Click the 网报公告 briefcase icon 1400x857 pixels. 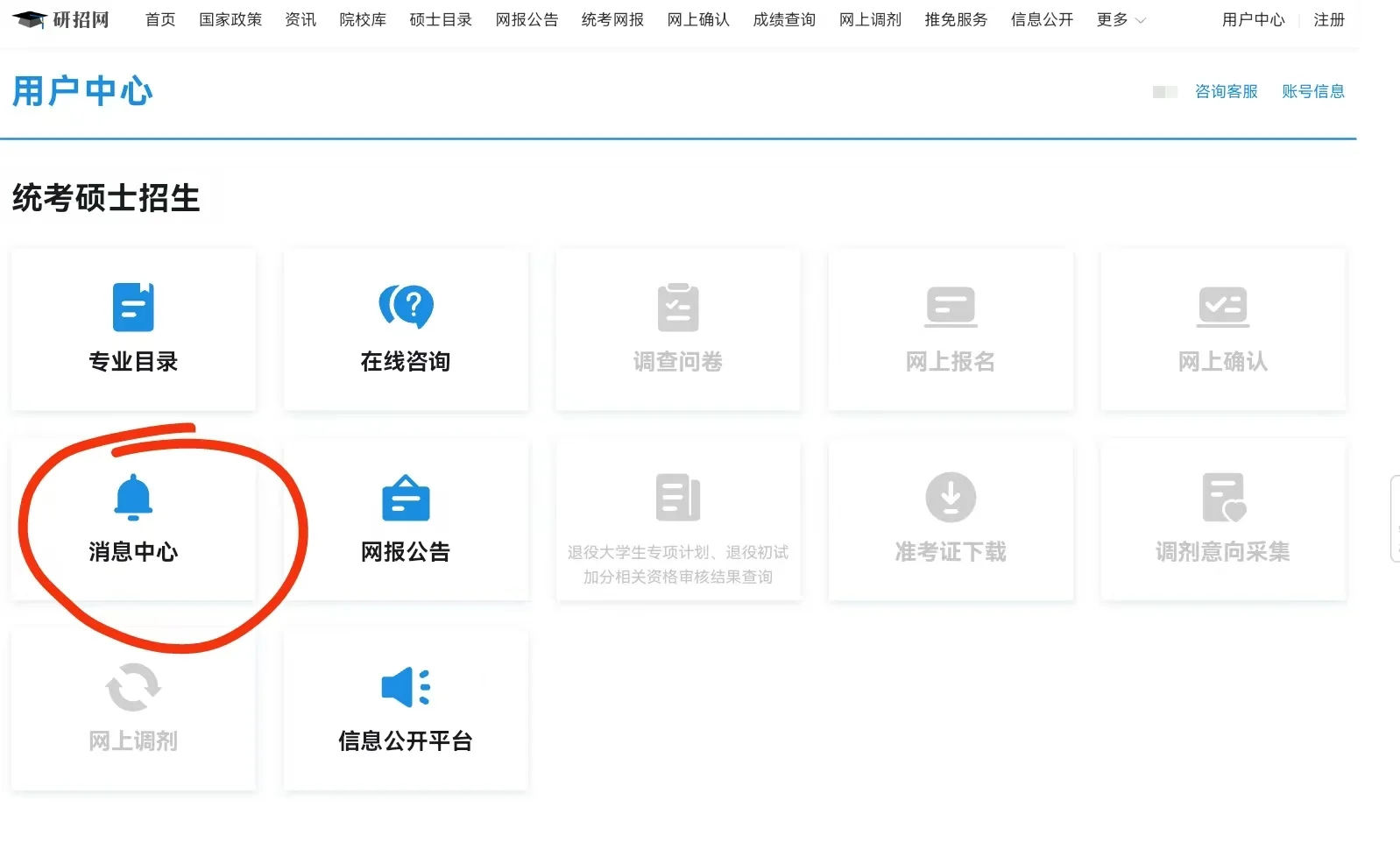pyautogui.click(x=406, y=497)
